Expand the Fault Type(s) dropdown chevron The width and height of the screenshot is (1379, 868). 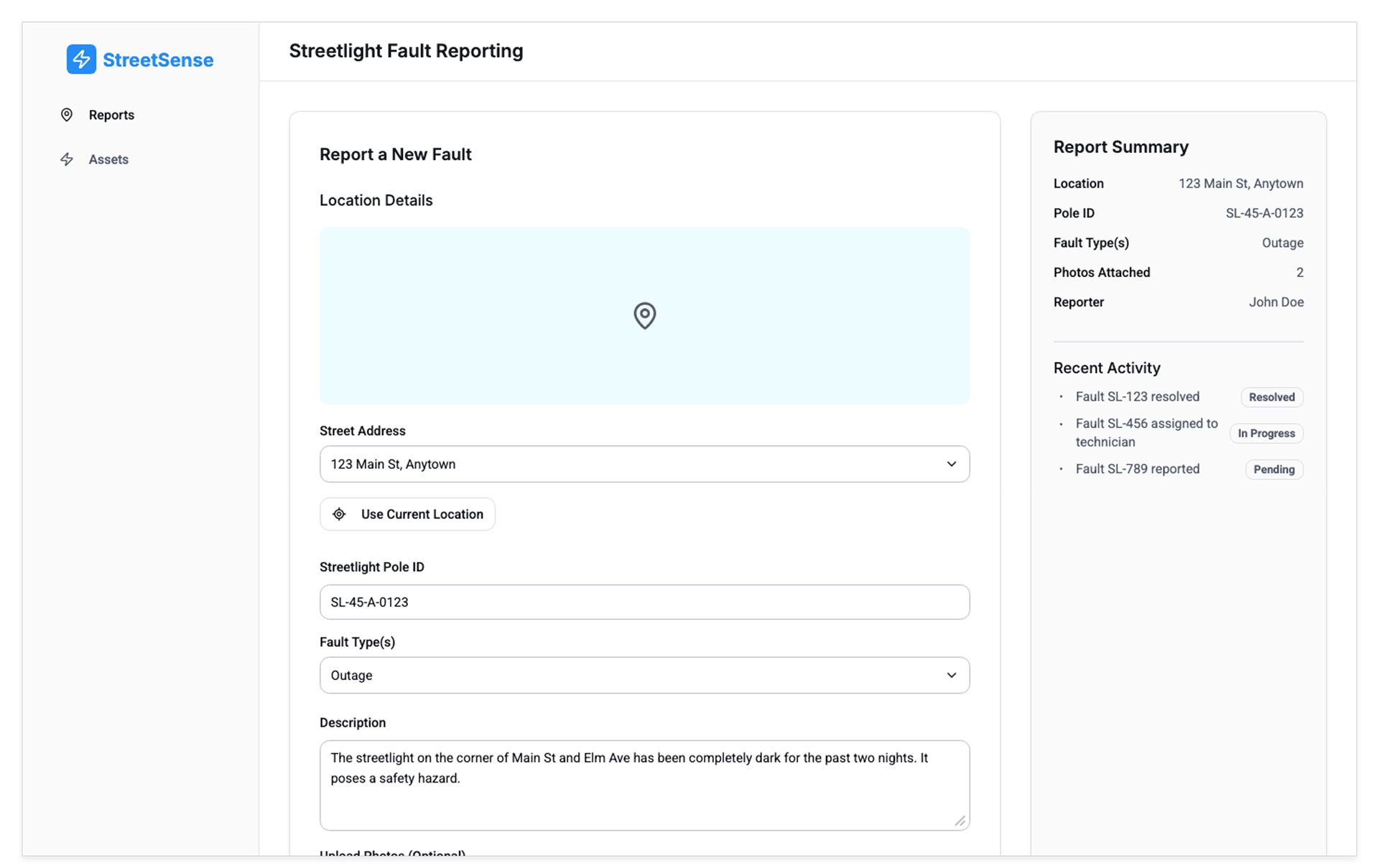(x=951, y=675)
